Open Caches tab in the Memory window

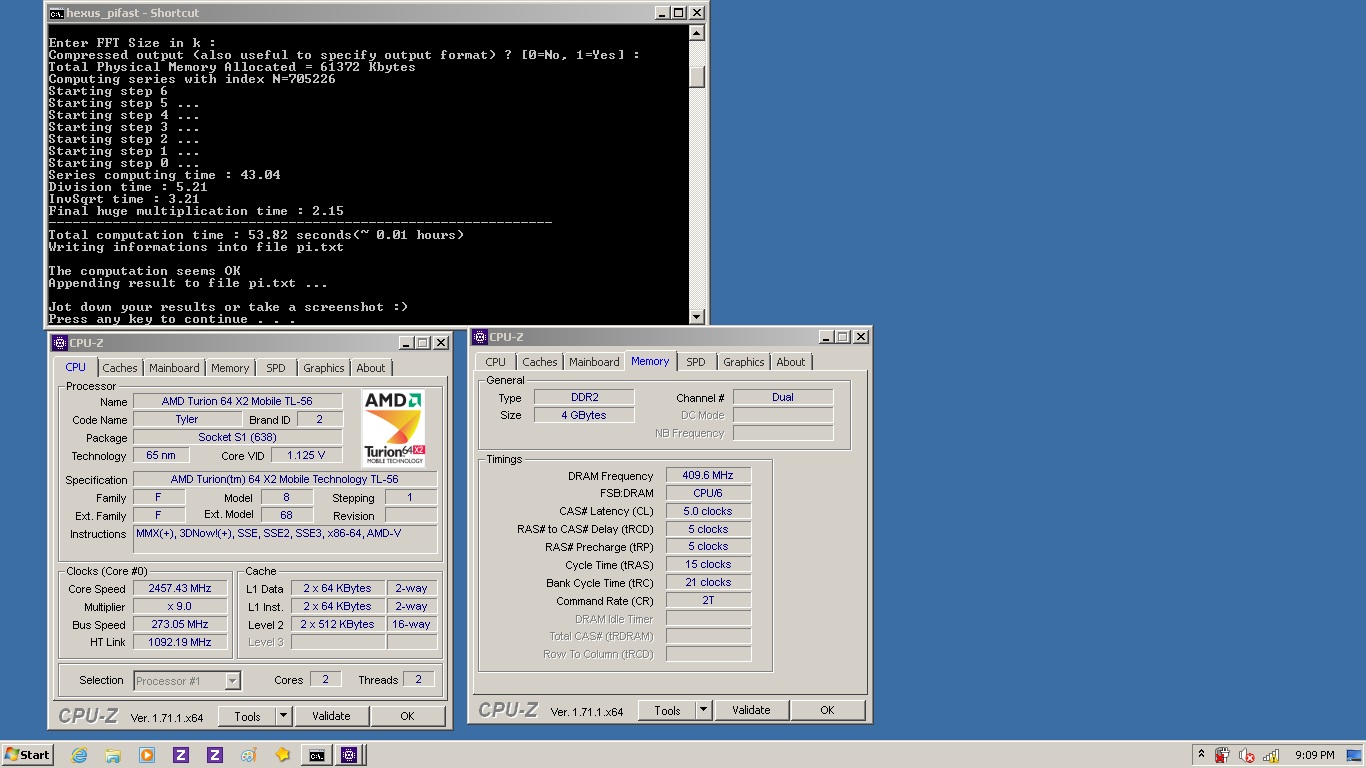pos(540,362)
